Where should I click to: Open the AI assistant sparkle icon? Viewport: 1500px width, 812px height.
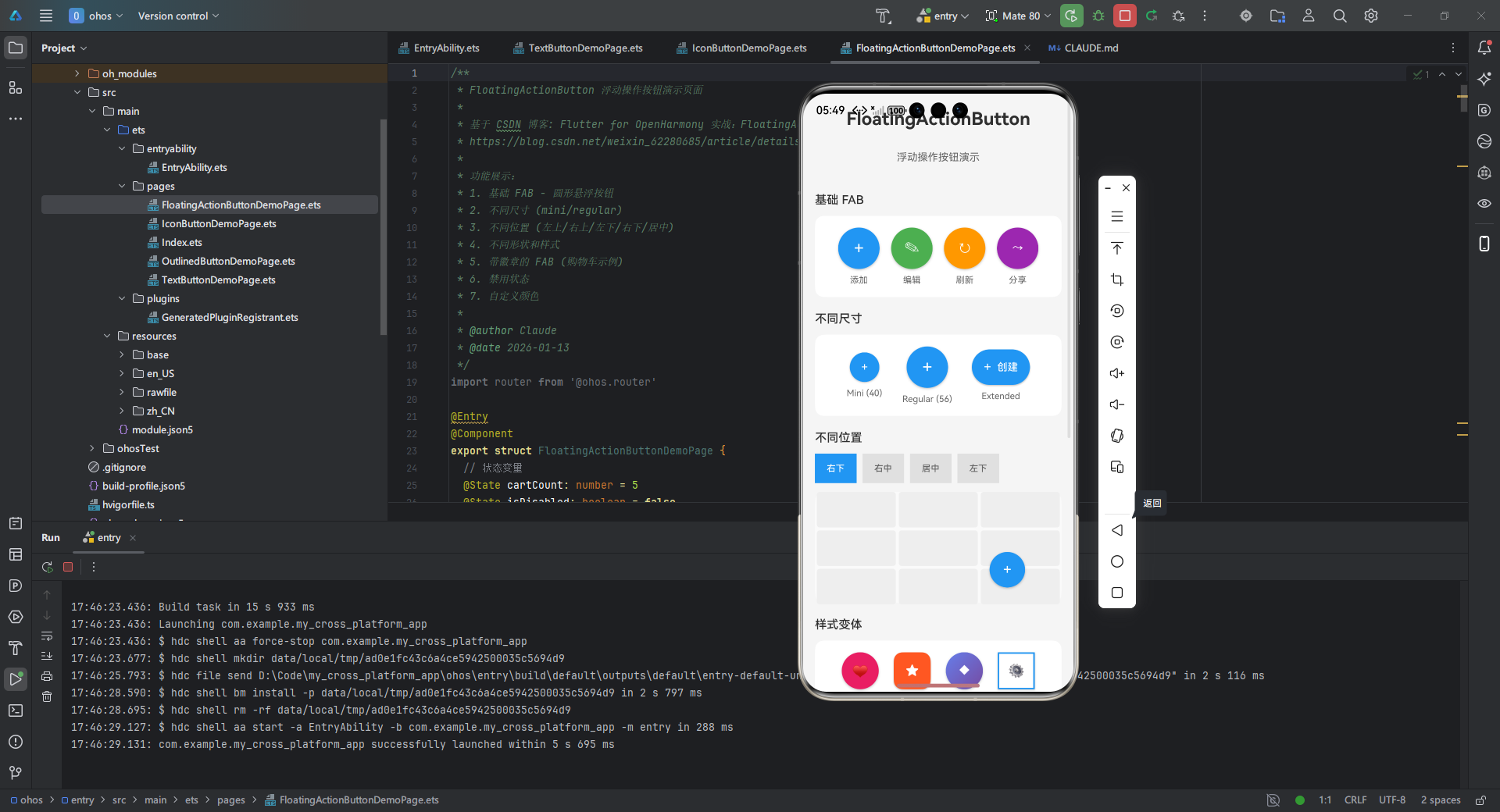[1484, 79]
